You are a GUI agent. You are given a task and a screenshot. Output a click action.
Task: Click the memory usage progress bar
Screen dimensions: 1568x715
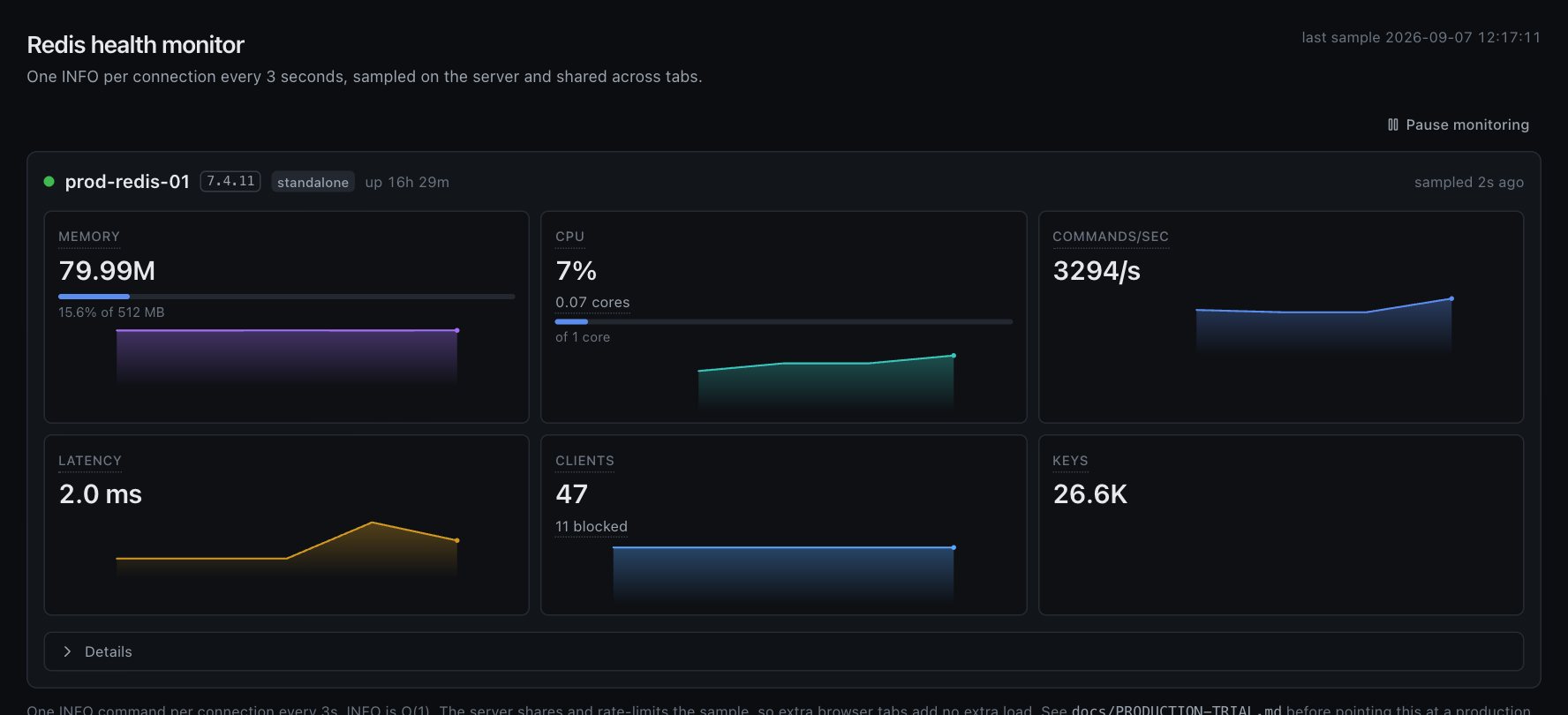click(286, 297)
